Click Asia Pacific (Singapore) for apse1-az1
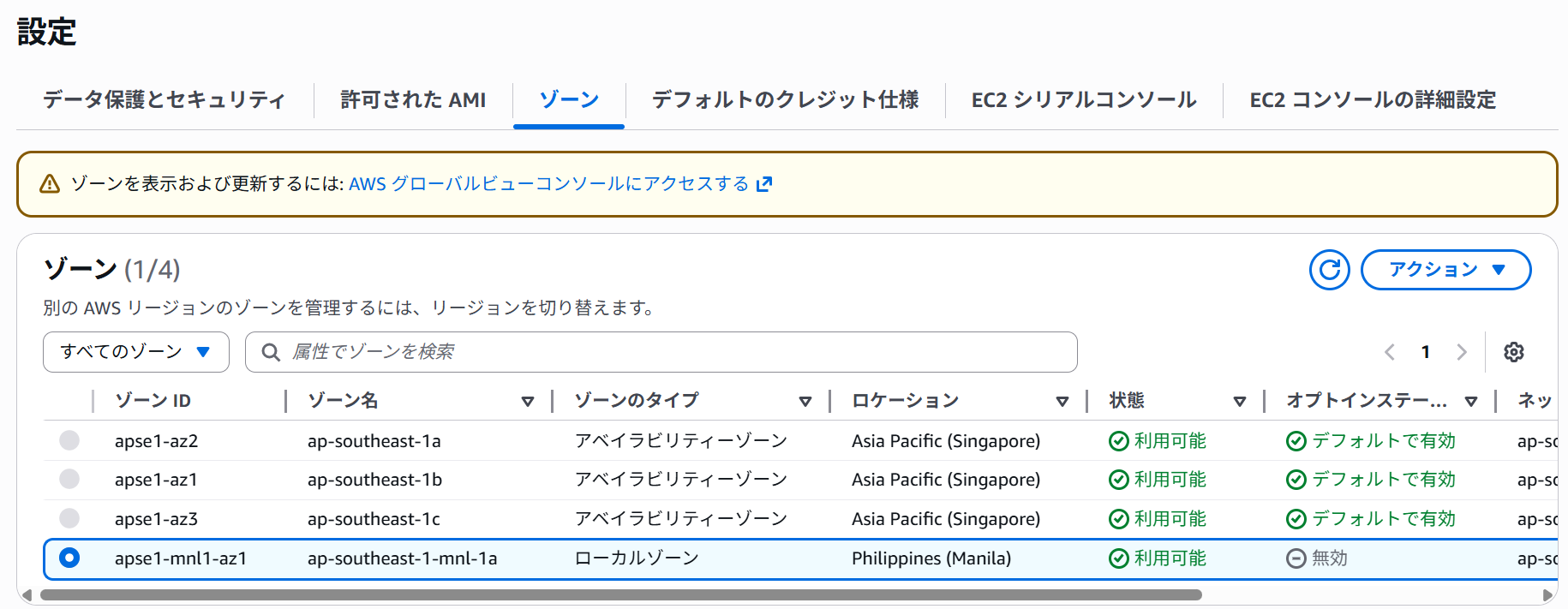This screenshot has height=609, width=1568. [946, 480]
